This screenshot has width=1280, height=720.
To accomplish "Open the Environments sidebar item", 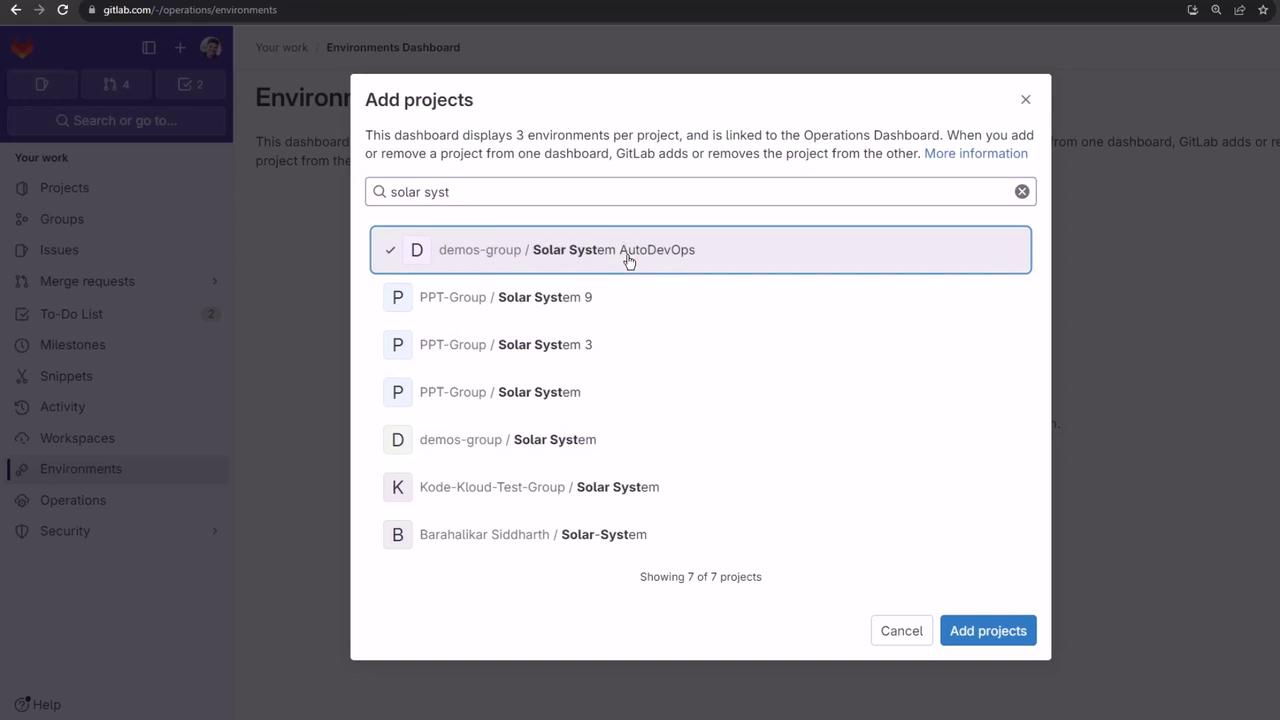I will coord(81,469).
